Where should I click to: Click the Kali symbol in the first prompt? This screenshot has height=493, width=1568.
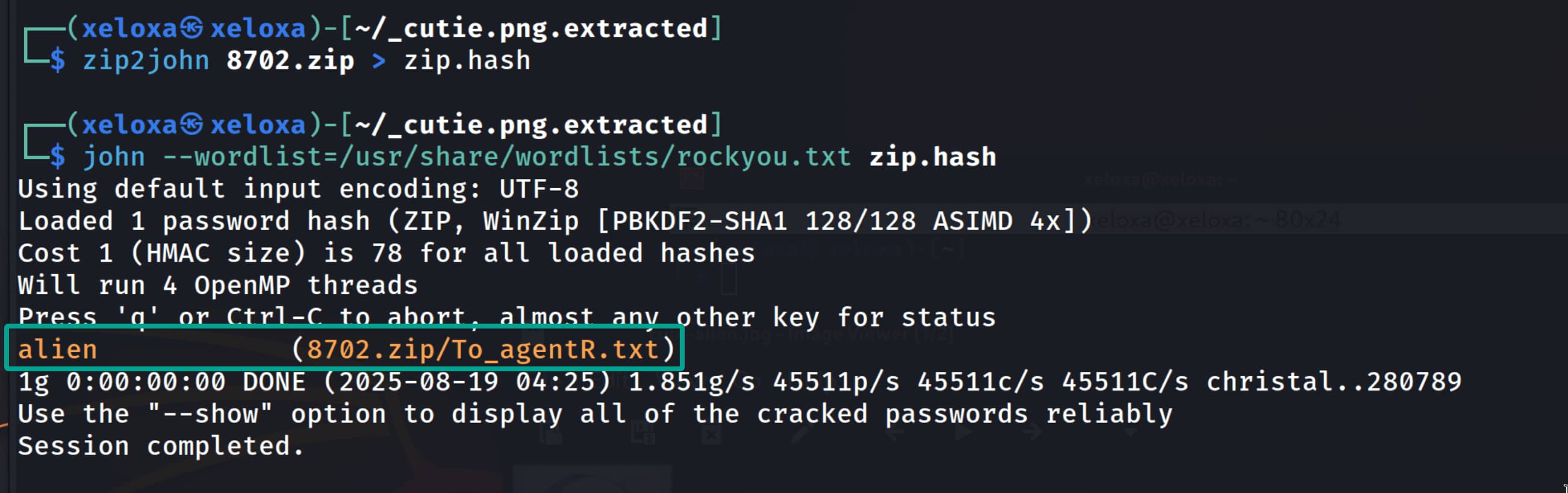192,28
